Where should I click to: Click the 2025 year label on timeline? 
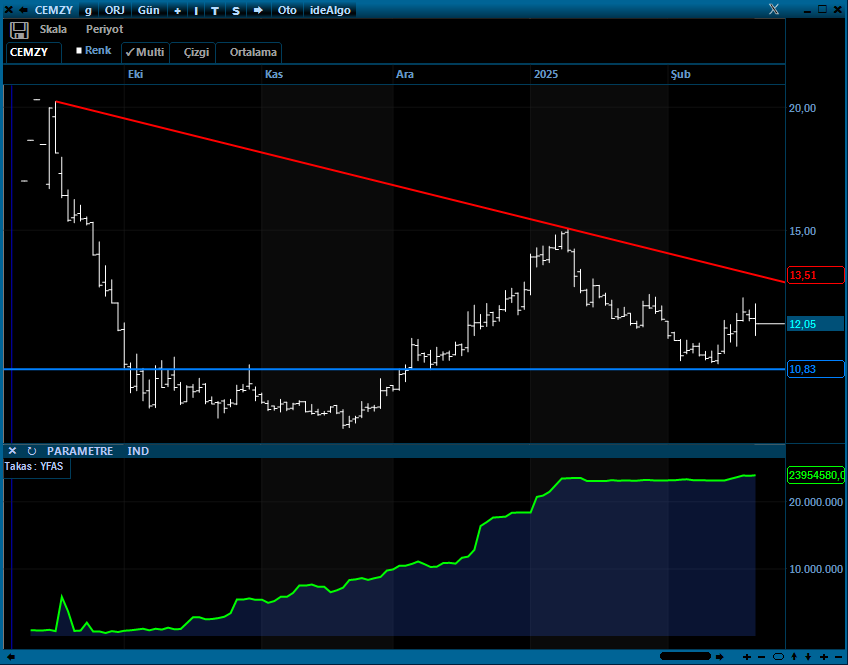point(546,74)
